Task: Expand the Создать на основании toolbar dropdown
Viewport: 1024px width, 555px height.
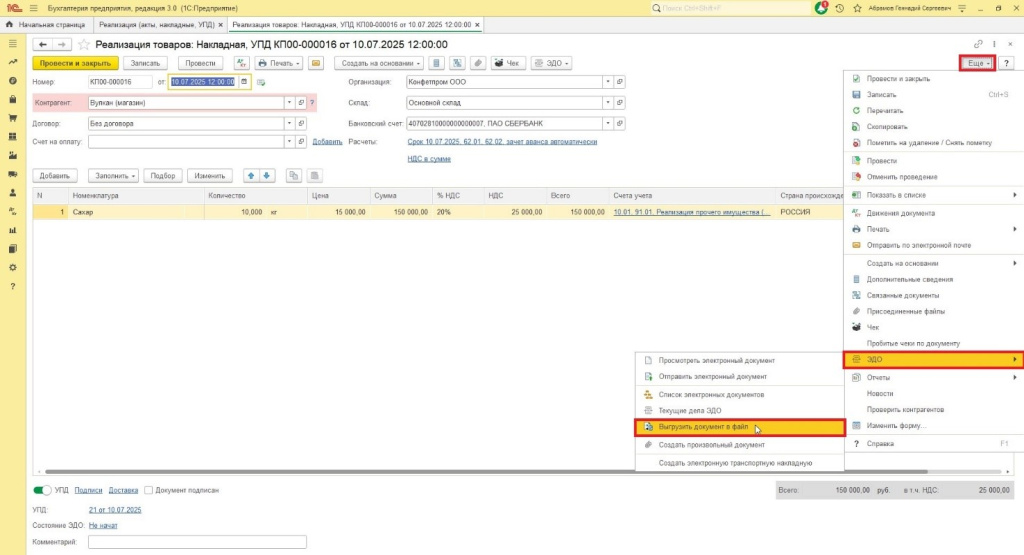Action: coord(377,63)
